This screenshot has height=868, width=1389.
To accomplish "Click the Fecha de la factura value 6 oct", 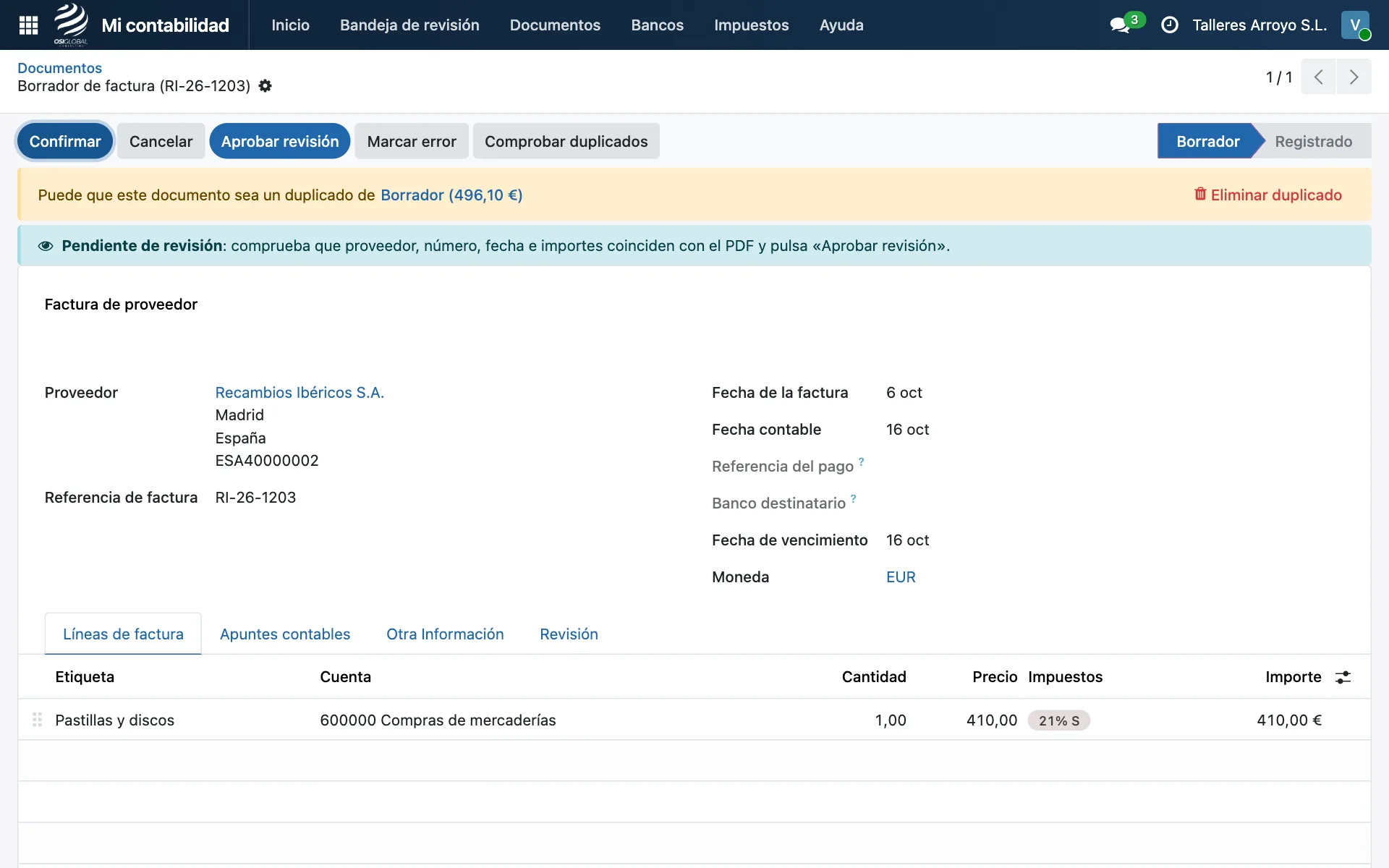I will (904, 393).
